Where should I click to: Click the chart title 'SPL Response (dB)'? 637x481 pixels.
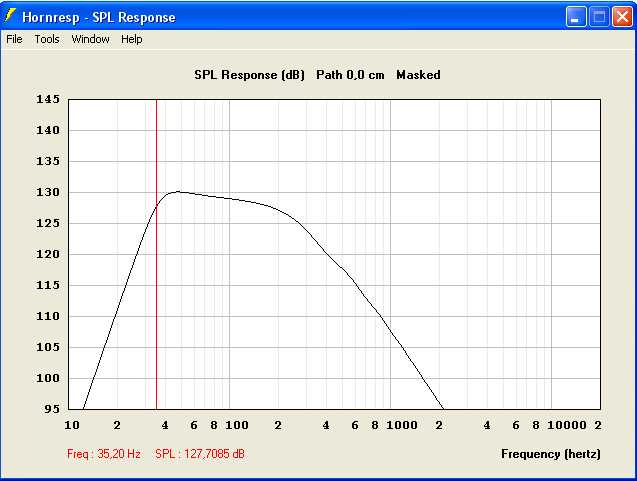[x=249, y=75]
